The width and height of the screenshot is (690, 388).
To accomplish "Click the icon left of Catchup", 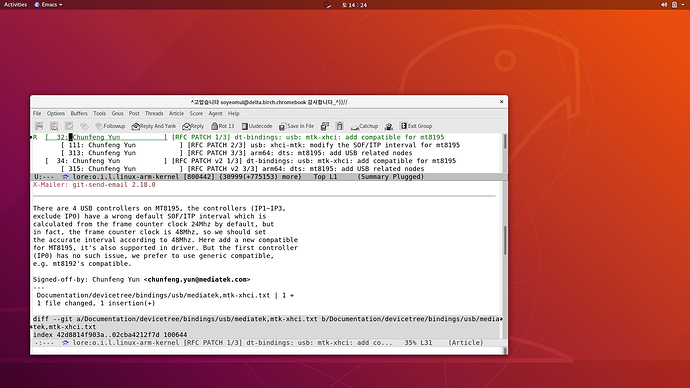I will click(x=339, y=126).
